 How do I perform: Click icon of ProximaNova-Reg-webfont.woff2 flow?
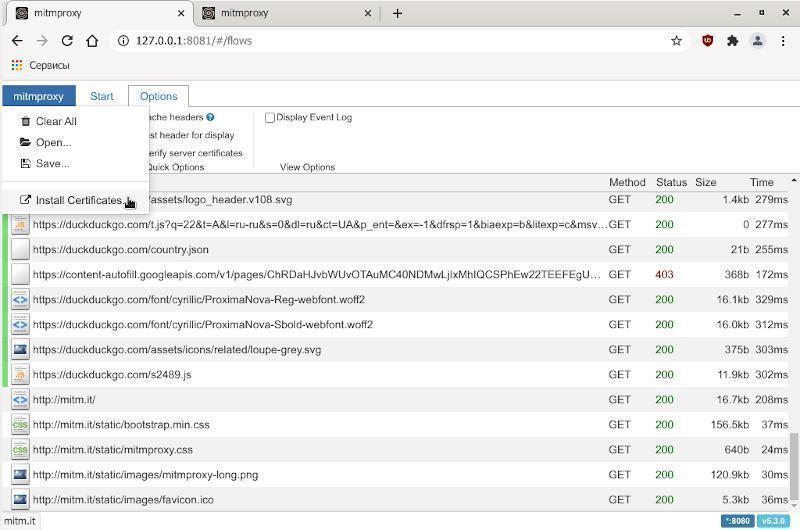pos(20,299)
